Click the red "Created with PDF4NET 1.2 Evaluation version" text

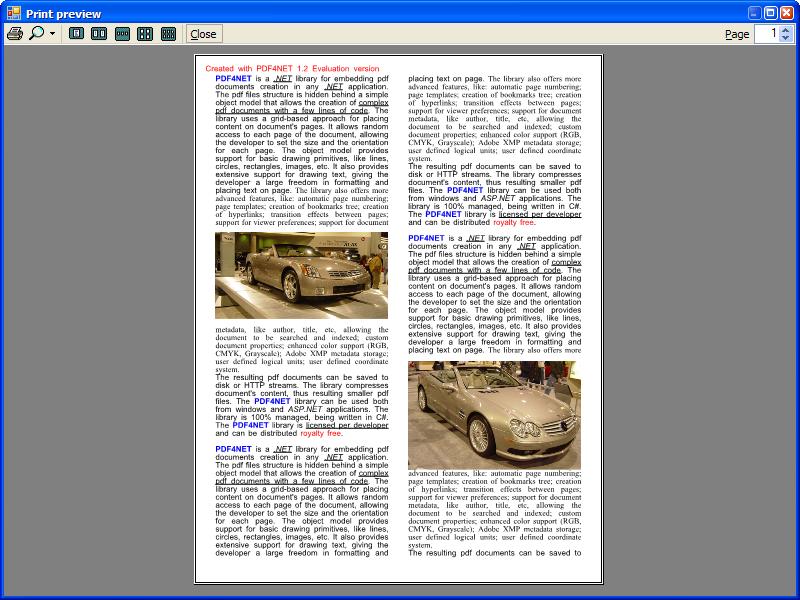tap(292, 68)
